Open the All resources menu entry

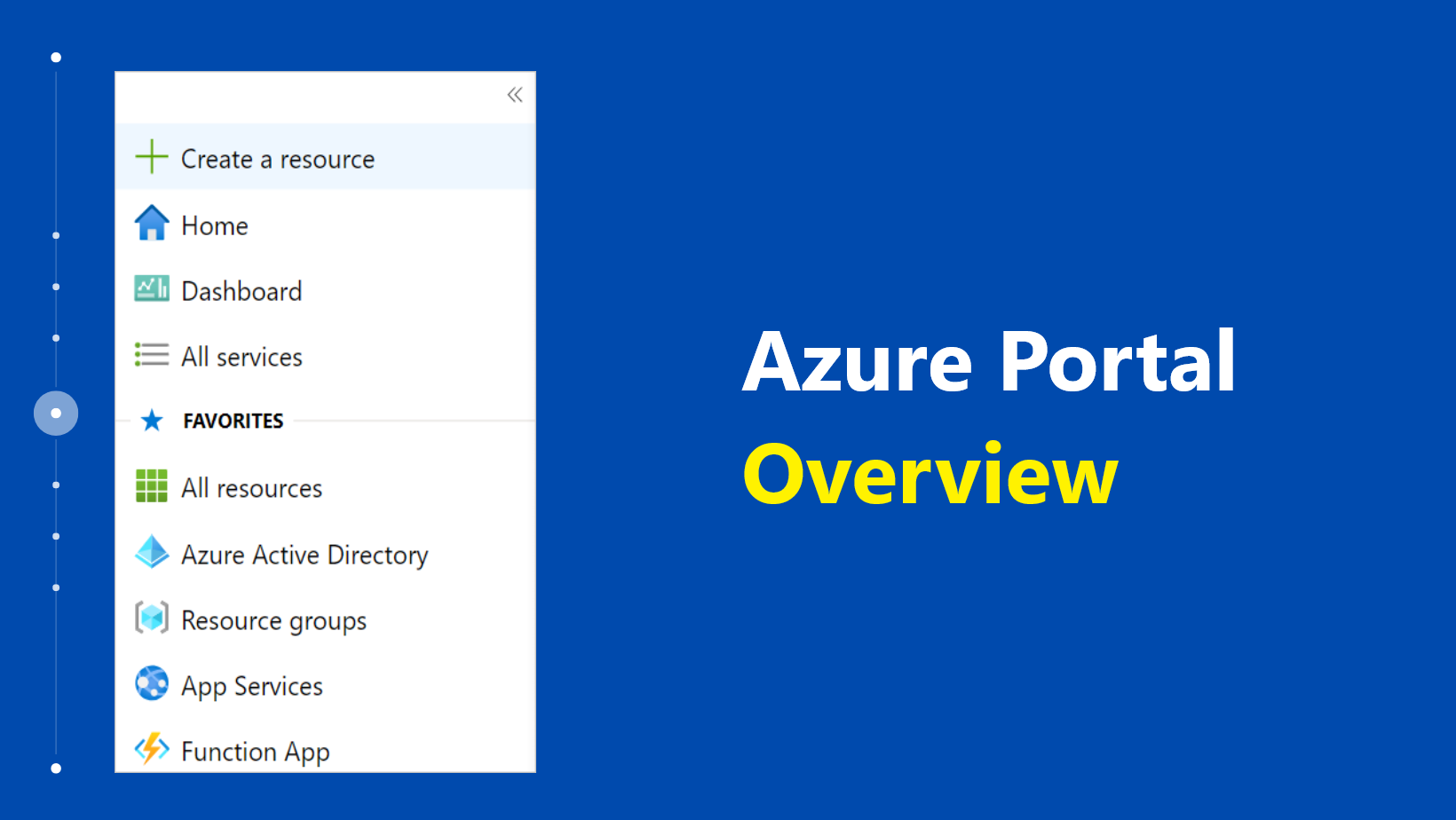click(251, 488)
